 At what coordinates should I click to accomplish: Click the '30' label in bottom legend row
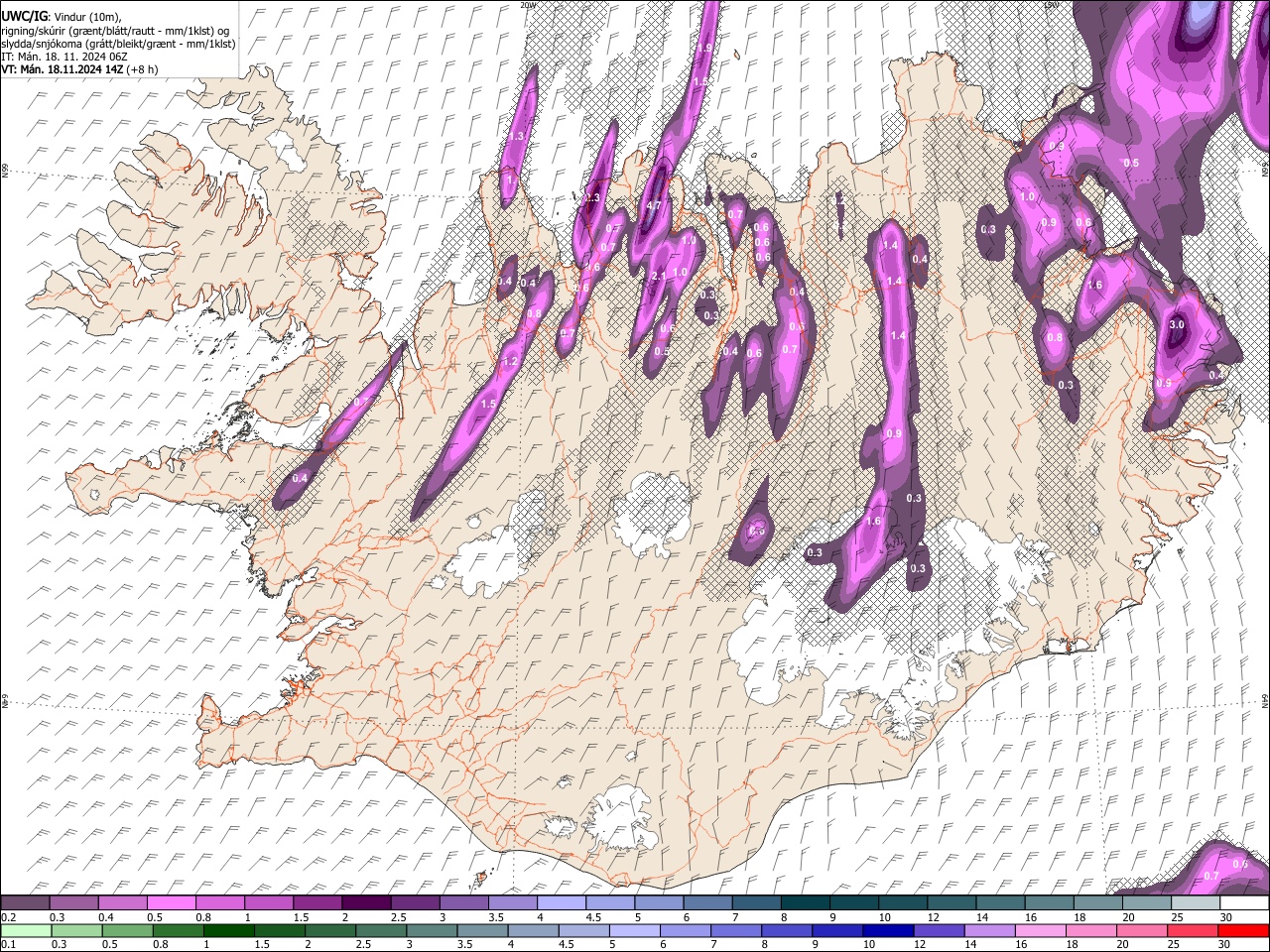pos(1223,944)
